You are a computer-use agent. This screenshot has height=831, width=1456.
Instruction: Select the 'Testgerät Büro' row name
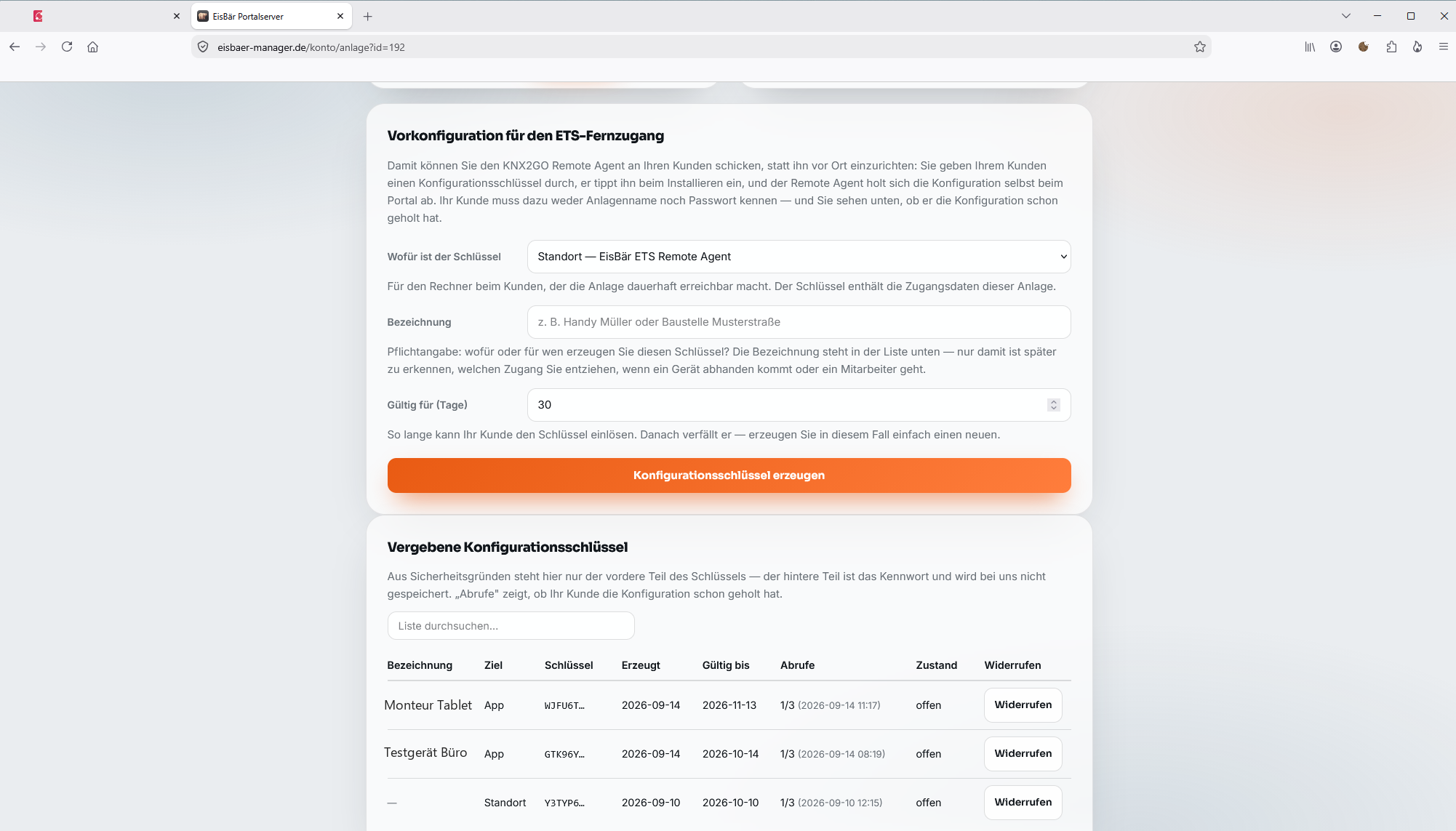pyautogui.click(x=425, y=752)
